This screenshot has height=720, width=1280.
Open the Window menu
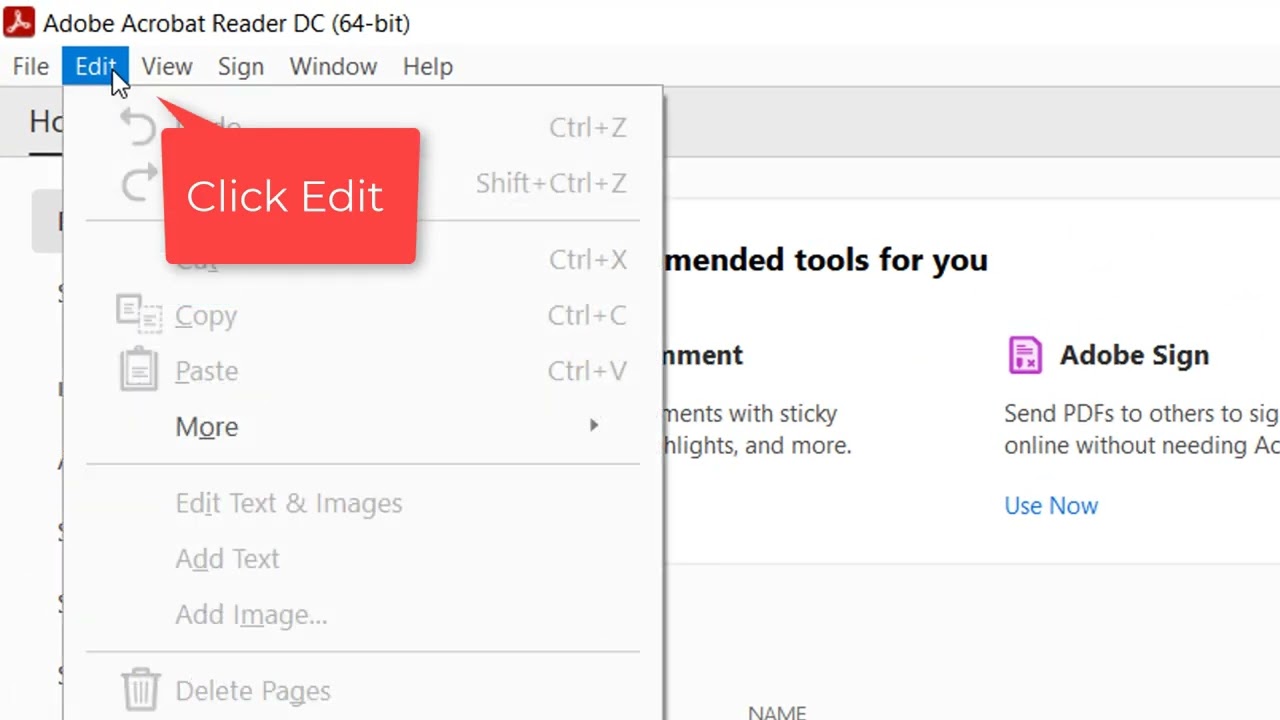(x=333, y=67)
